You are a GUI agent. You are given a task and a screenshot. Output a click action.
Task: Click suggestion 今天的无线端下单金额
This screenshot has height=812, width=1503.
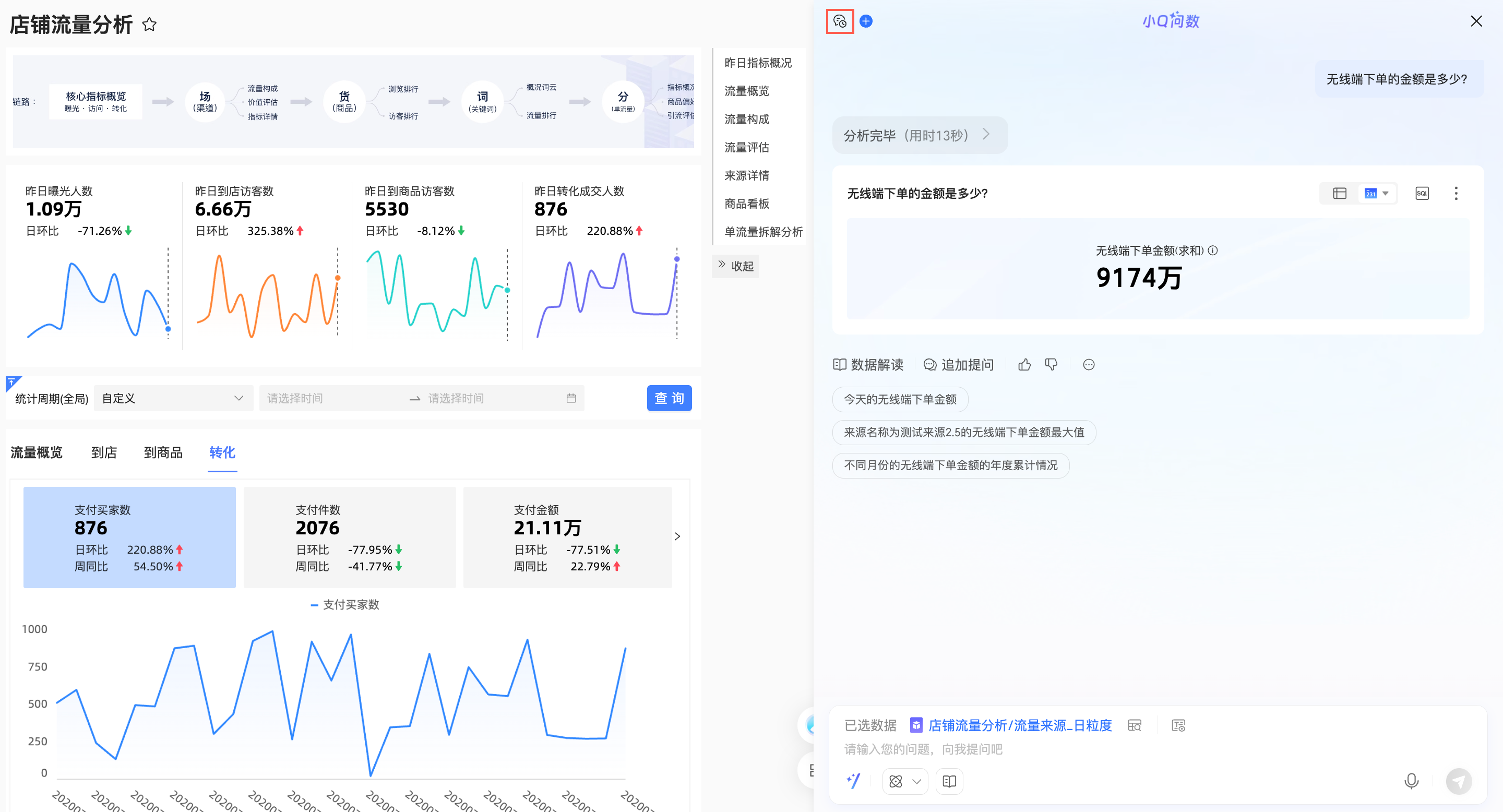pos(900,399)
